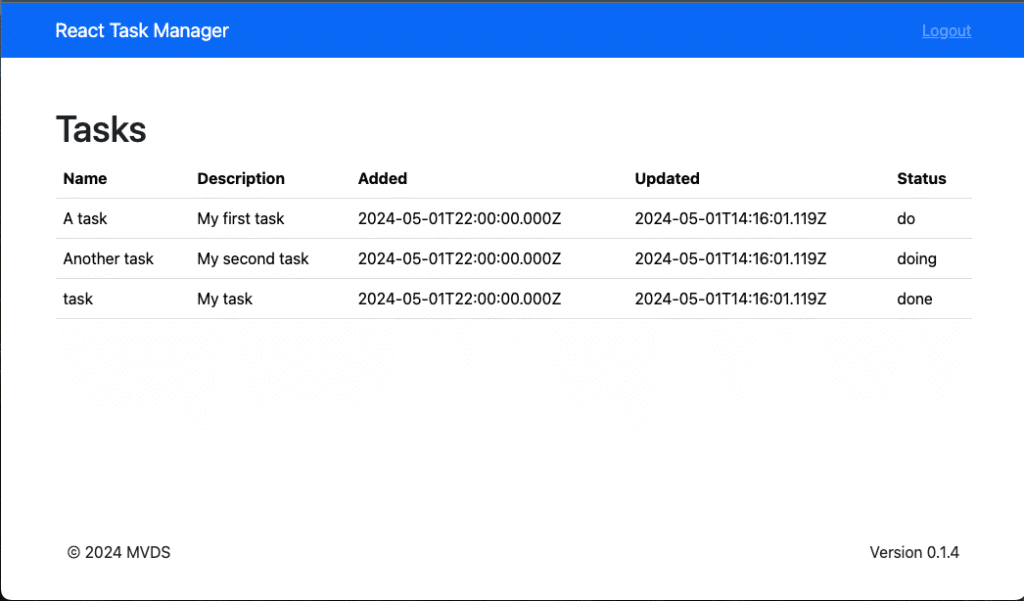Click the Tasks page heading
The height and width of the screenshot is (601, 1024).
coord(101,129)
